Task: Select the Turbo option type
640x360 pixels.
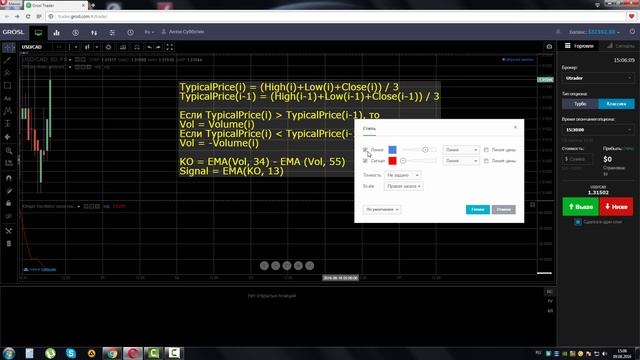Action: click(580, 104)
